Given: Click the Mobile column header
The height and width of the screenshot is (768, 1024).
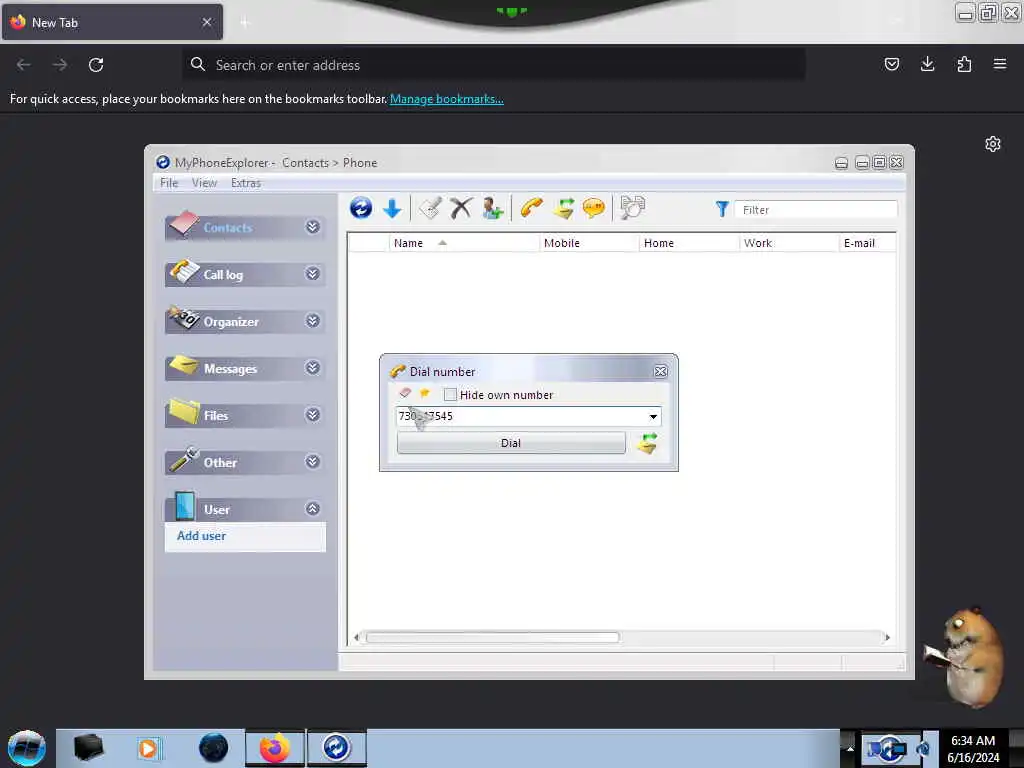Looking at the screenshot, I should point(589,243).
